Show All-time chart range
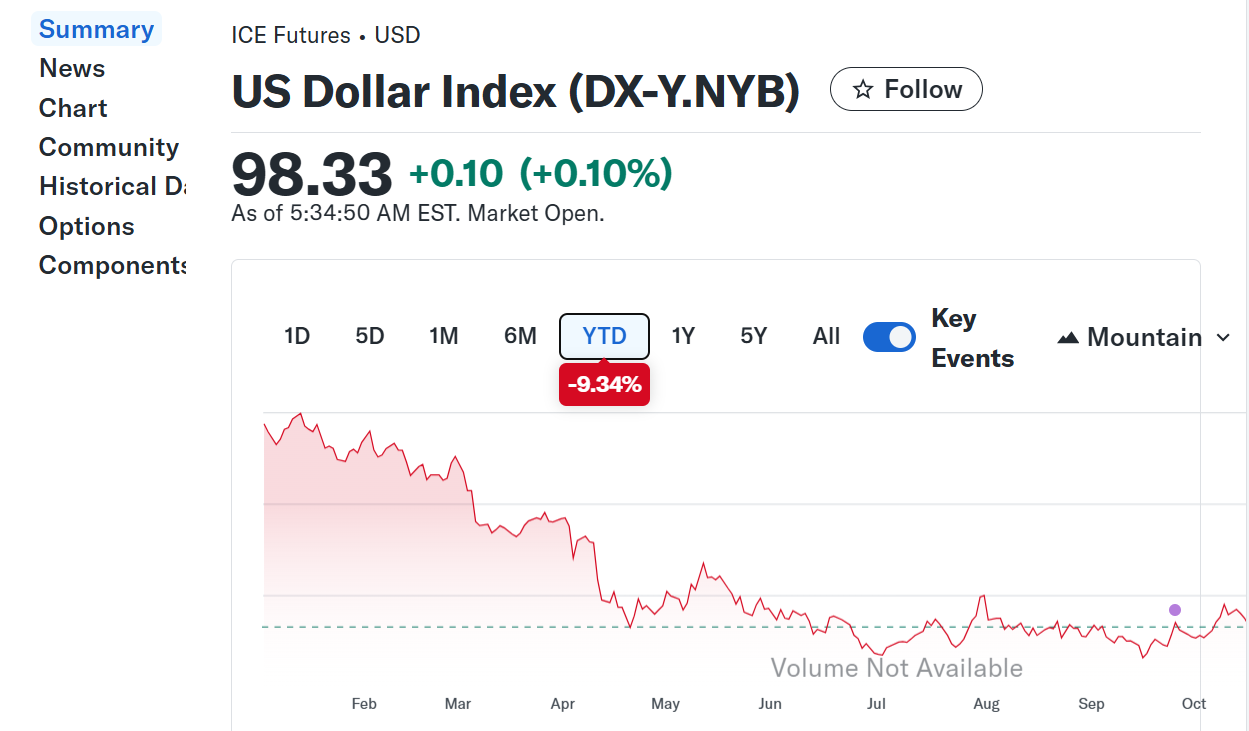This screenshot has height=731, width=1249. coord(826,336)
